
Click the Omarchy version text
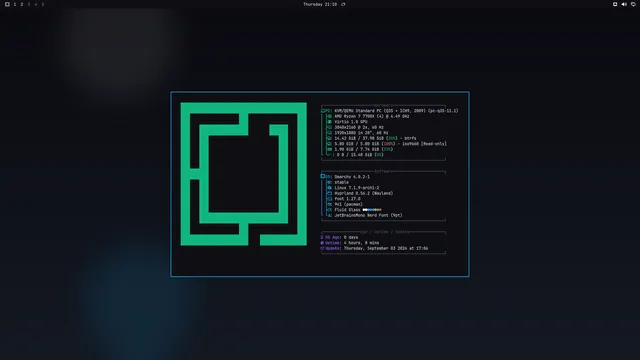tap(352, 177)
